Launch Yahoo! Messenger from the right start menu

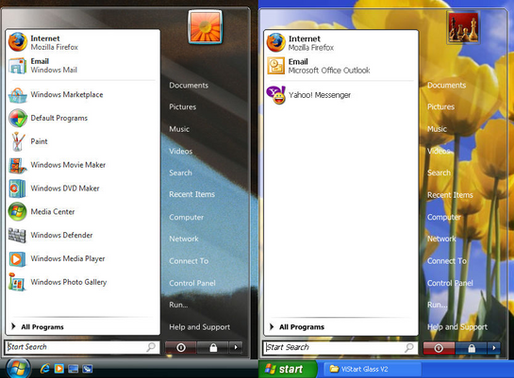click(340, 95)
